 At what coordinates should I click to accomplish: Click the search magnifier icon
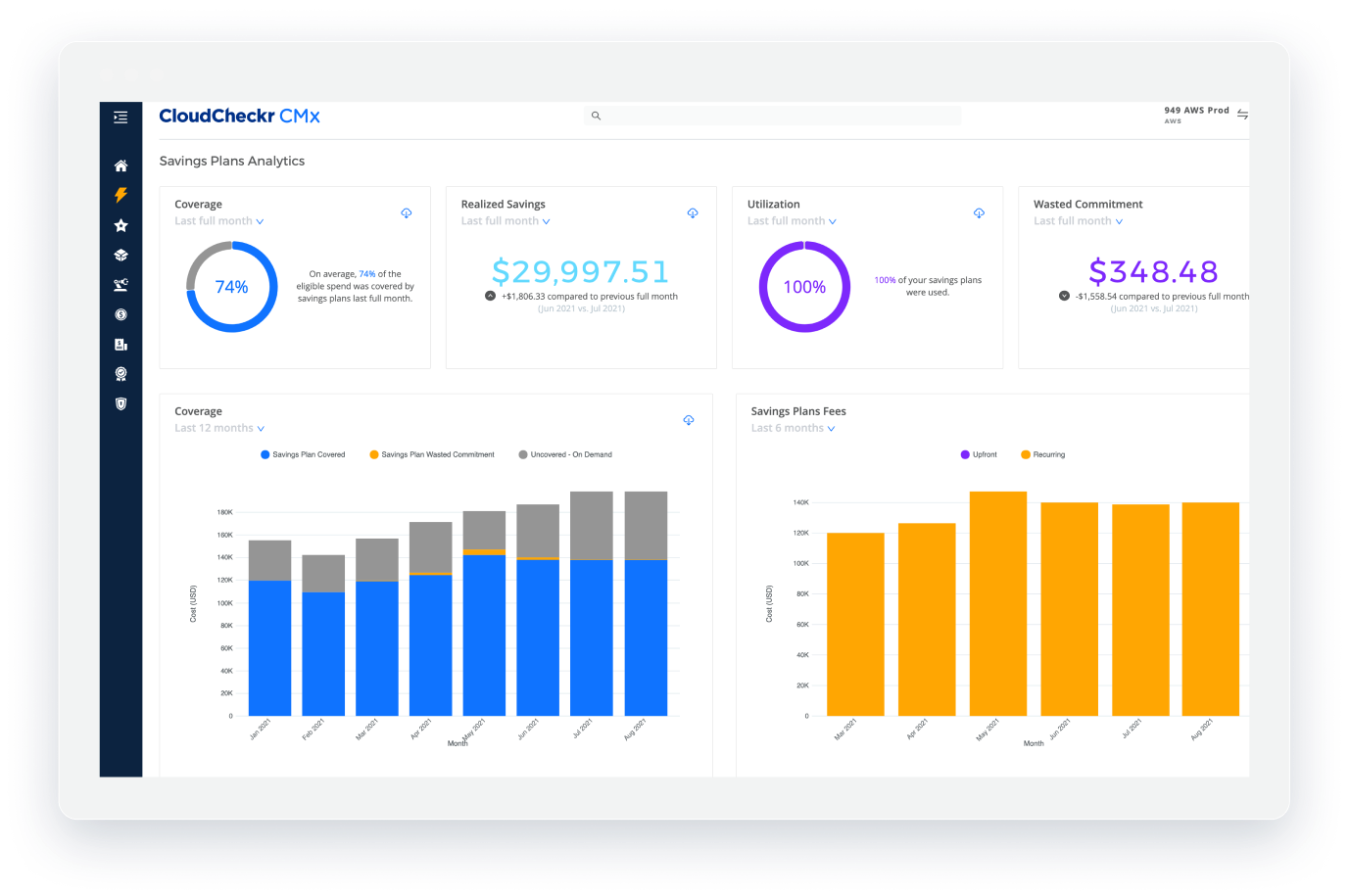[x=596, y=116]
